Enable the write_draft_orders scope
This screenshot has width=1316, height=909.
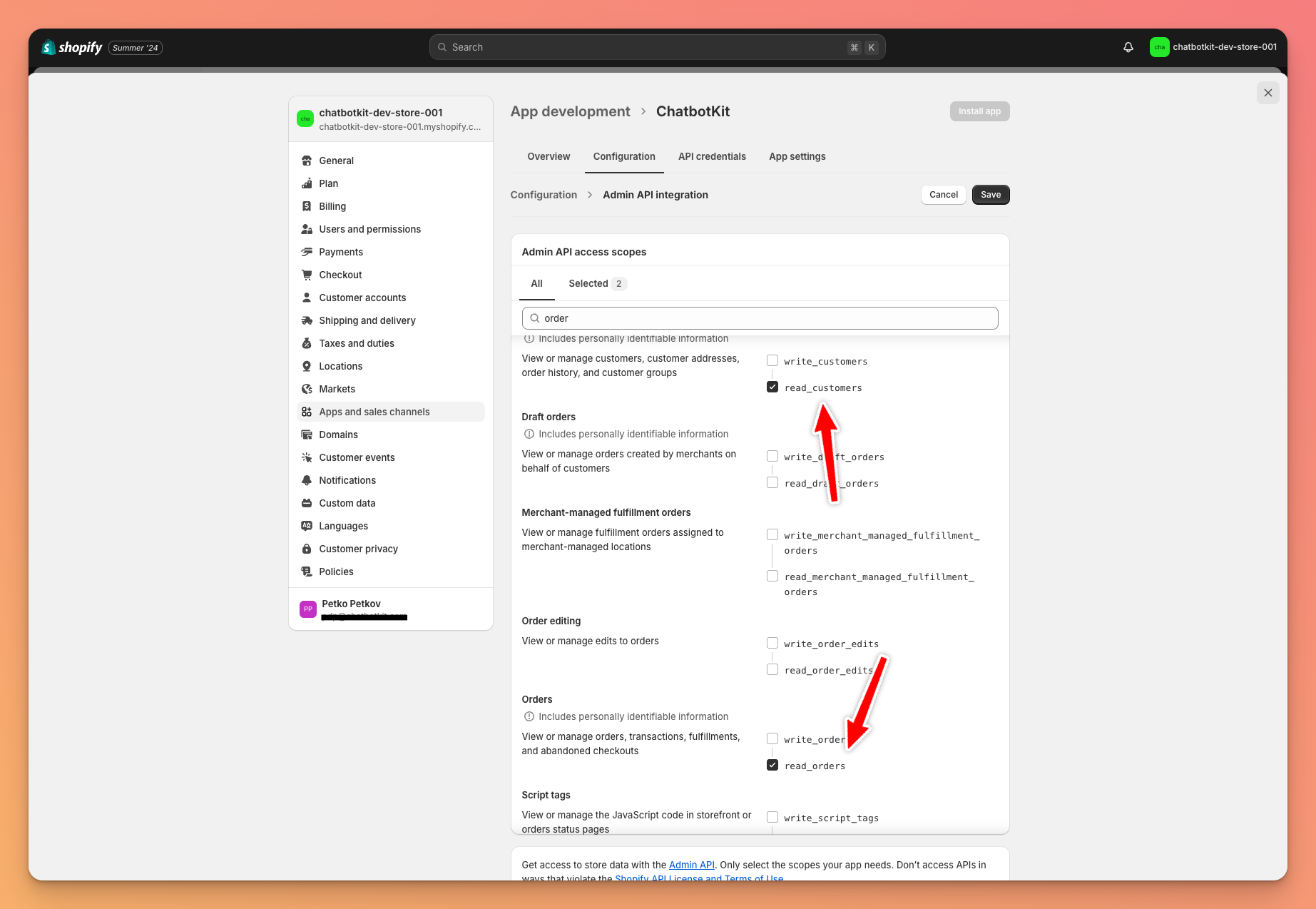(x=772, y=456)
